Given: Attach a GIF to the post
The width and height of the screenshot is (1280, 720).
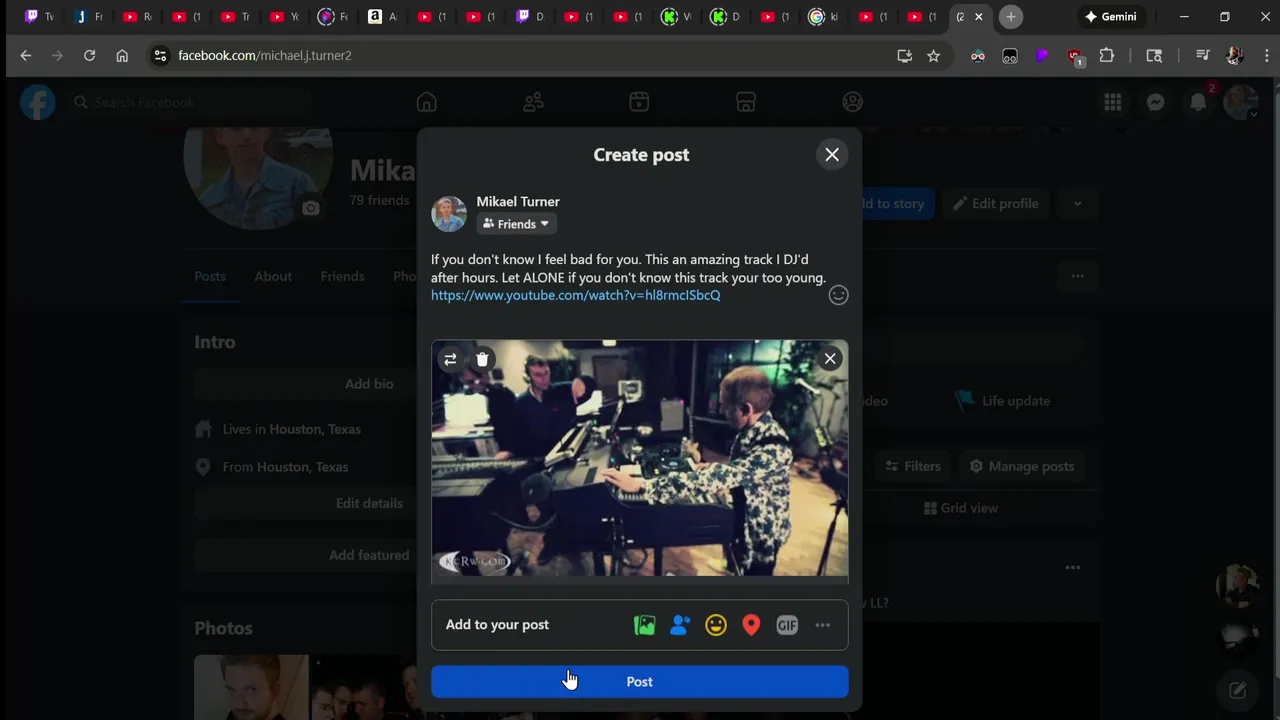Looking at the screenshot, I should tap(787, 625).
